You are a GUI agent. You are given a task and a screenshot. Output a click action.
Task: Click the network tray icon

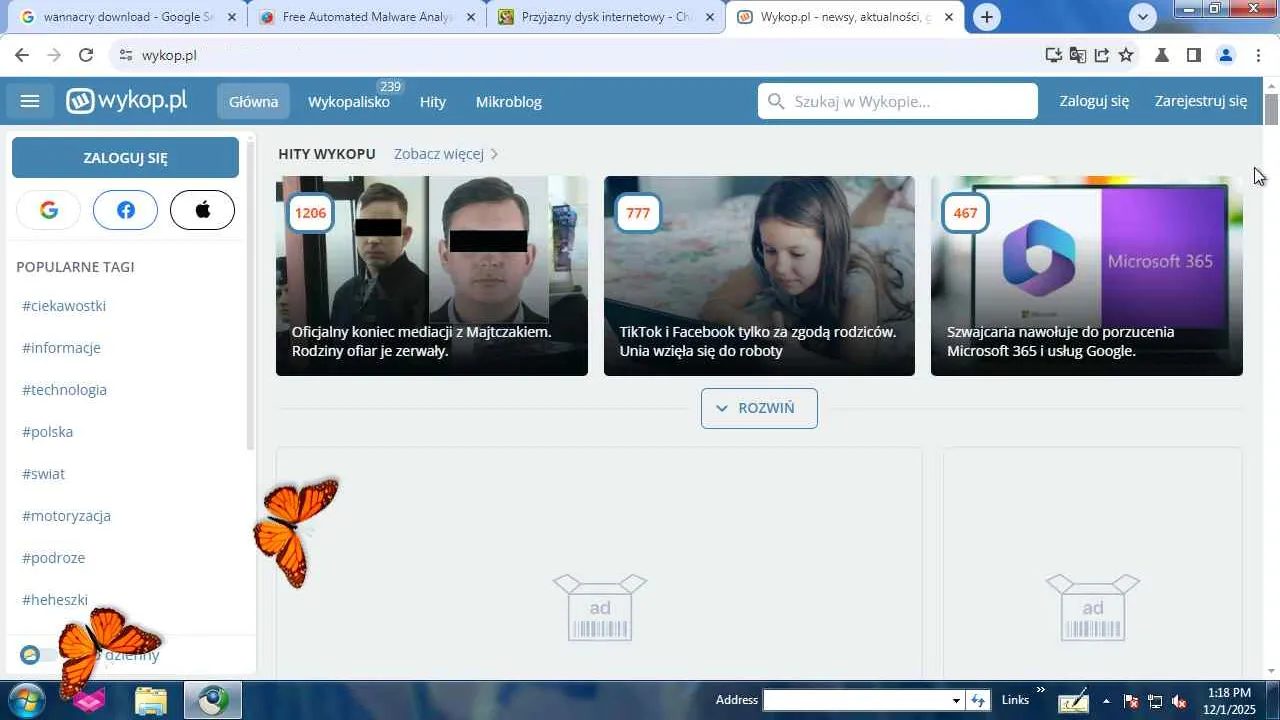coord(1155,701)
